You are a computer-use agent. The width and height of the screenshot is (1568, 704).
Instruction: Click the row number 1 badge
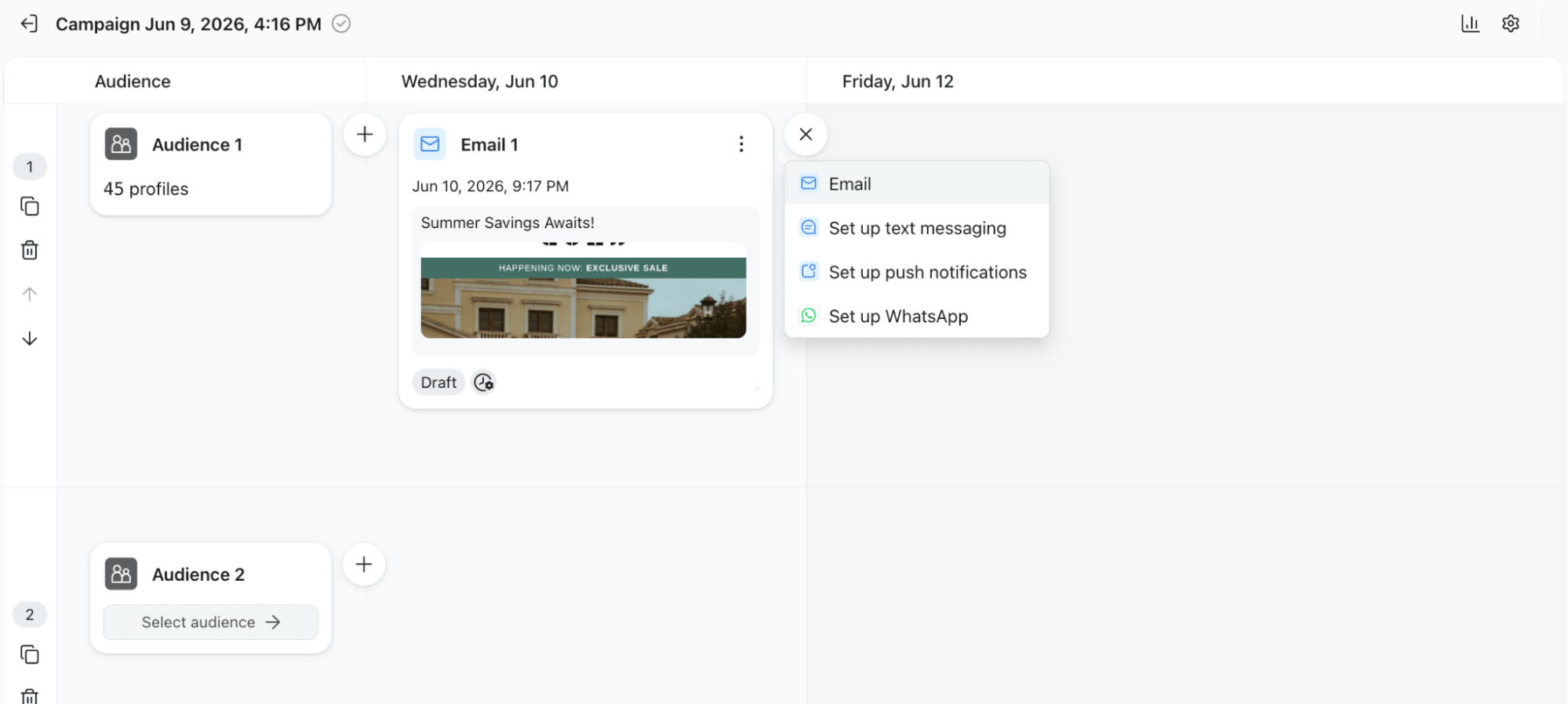click(30, 167)
